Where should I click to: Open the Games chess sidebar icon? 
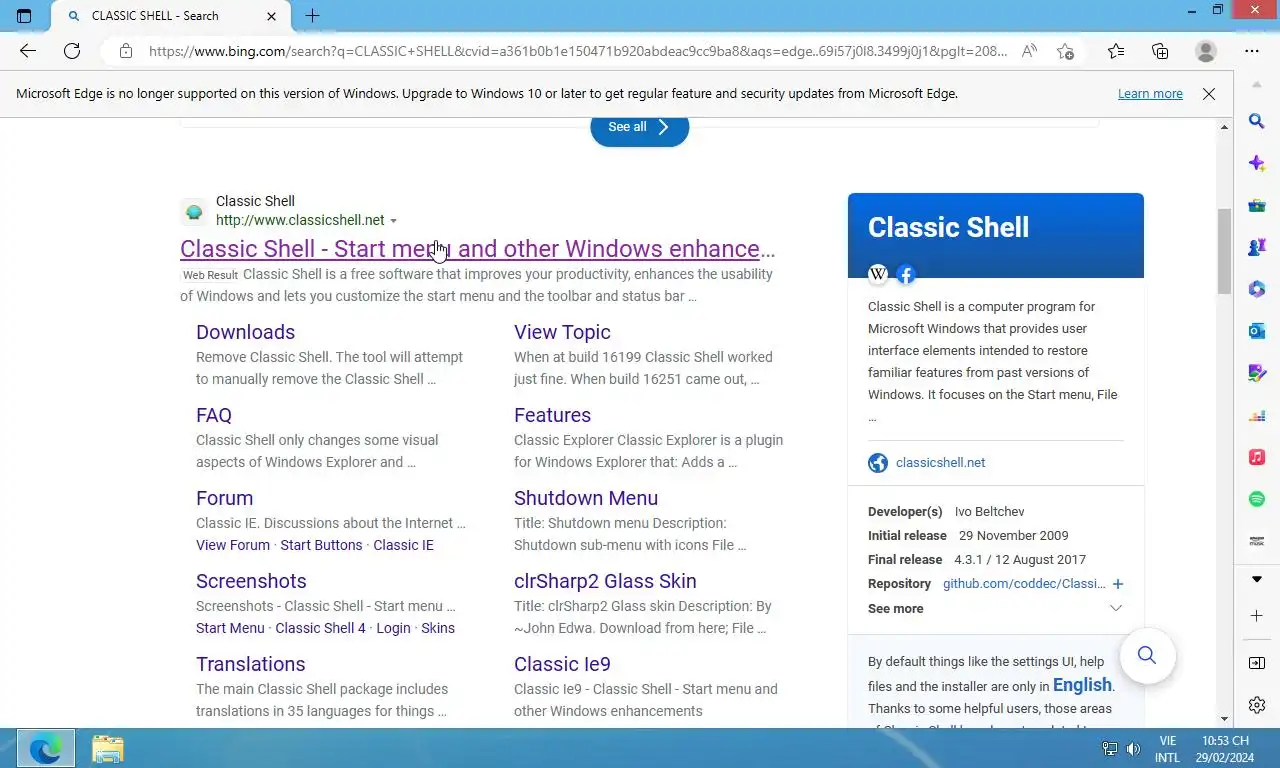click(1257, 247)
